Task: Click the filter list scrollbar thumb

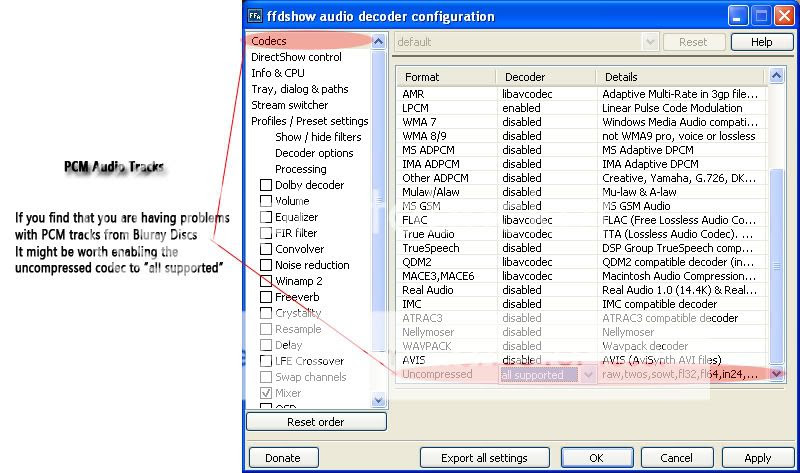Action: pos(378,201)
